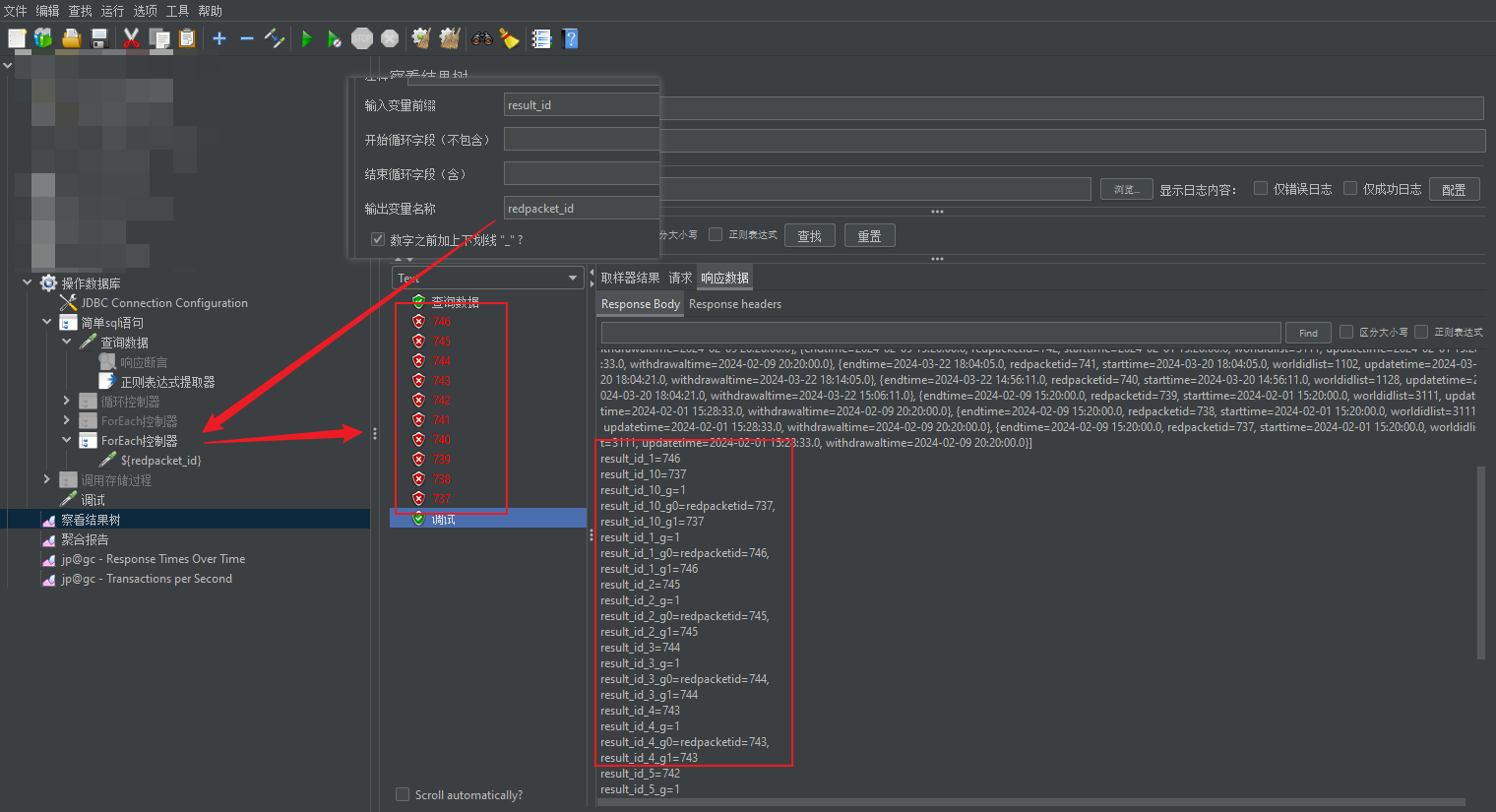Click the Stop sign icon
This screenshot has height=812, width=1496.
(x=362, y=38)
